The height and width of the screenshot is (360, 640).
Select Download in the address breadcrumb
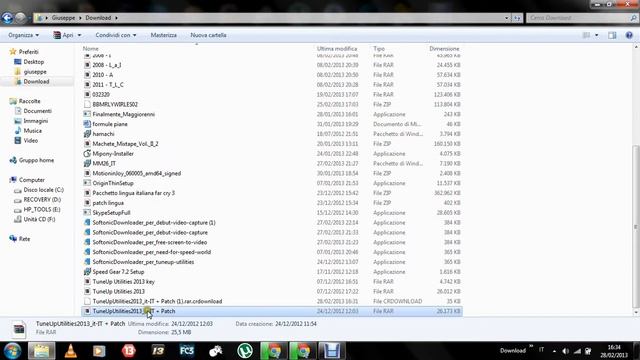[98, 18]
